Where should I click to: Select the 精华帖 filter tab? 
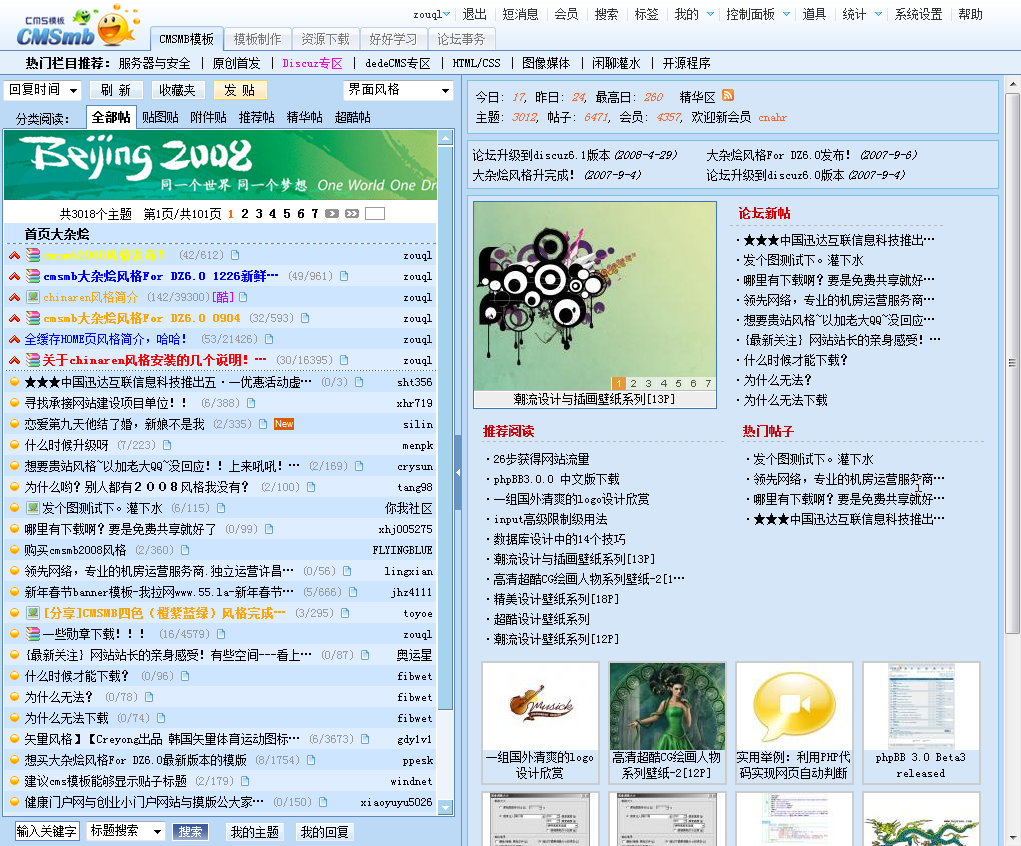[305, 117]
